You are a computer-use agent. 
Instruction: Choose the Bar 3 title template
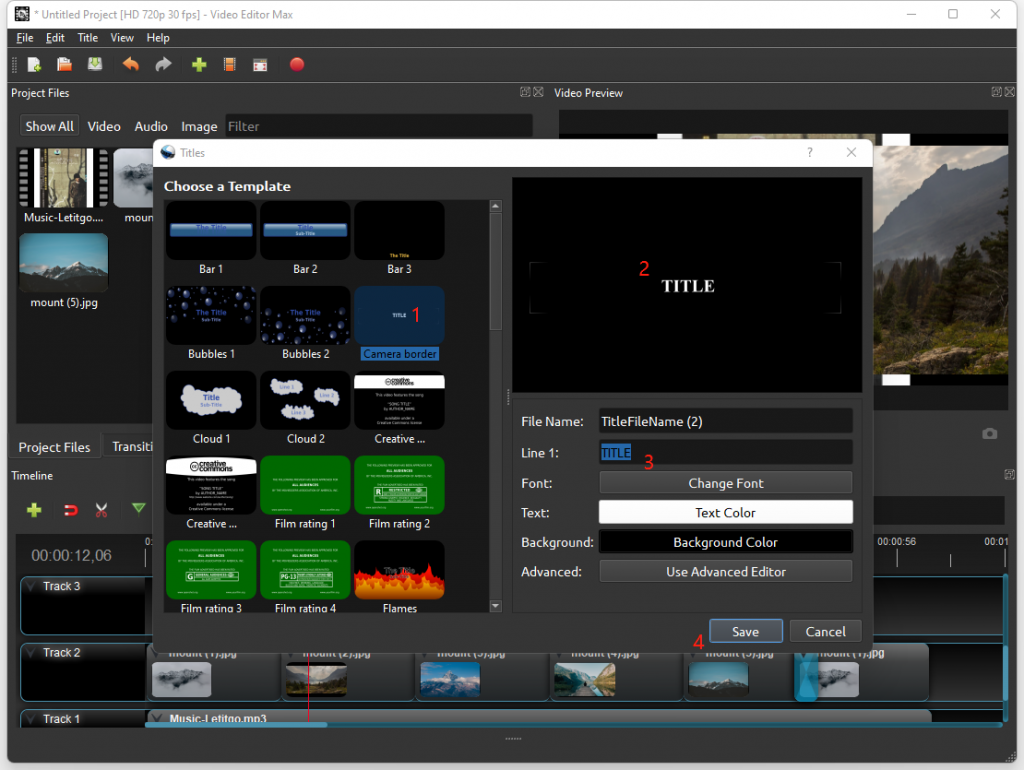tap(399, 238)
